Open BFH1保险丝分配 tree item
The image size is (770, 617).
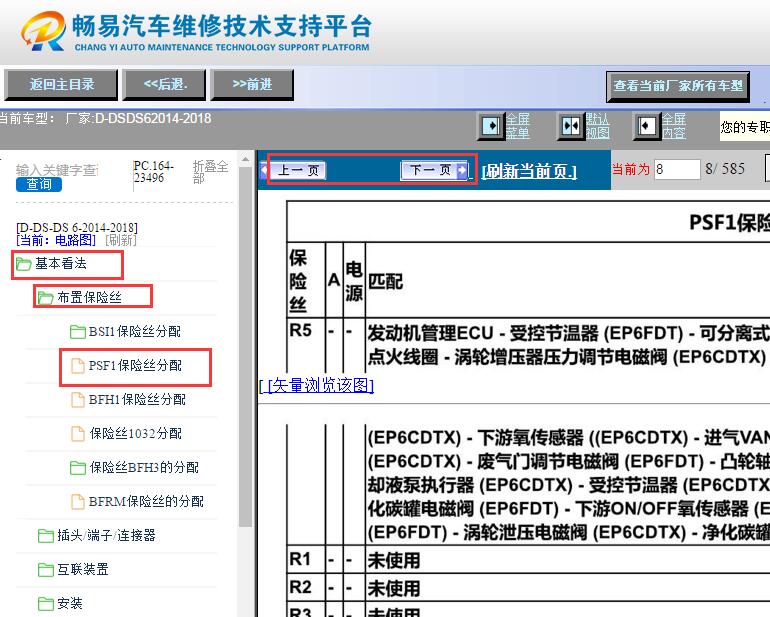(137, 399)
